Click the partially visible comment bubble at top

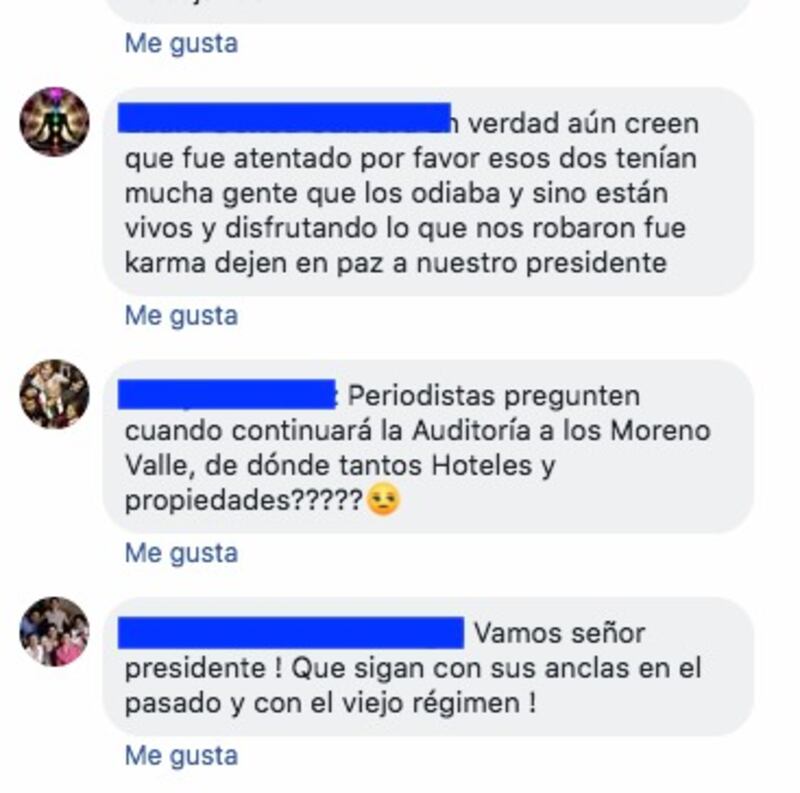428,11
